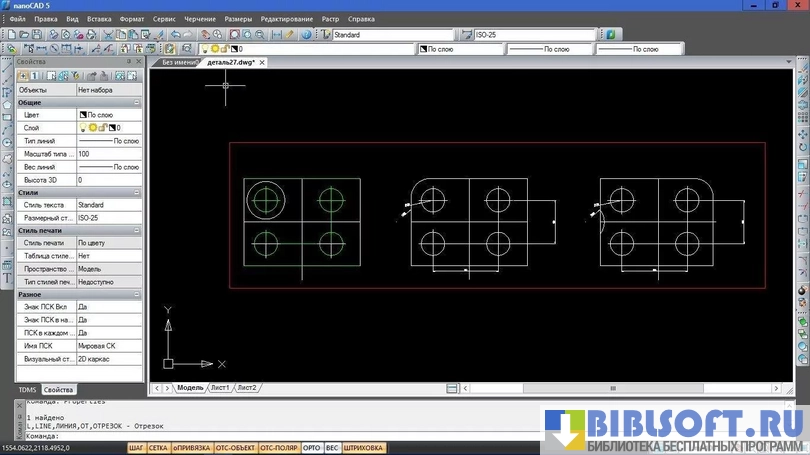Click the Pan hand icon
This screenshot has width=810, height=455.
click(205, 34)
